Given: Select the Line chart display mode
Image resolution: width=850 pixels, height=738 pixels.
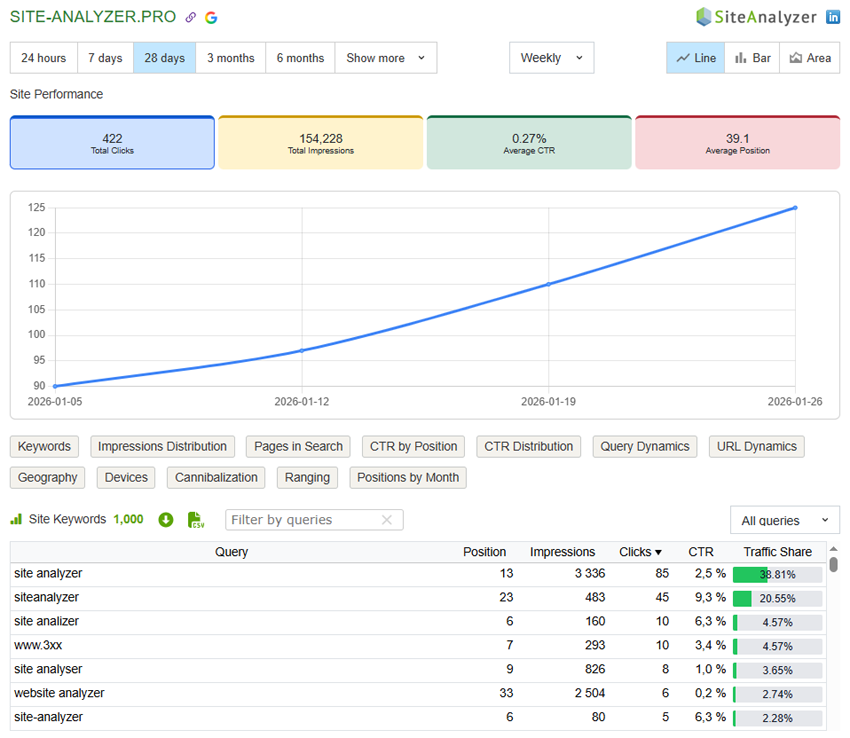Looking at the screenshot, I should coord(695,58).
